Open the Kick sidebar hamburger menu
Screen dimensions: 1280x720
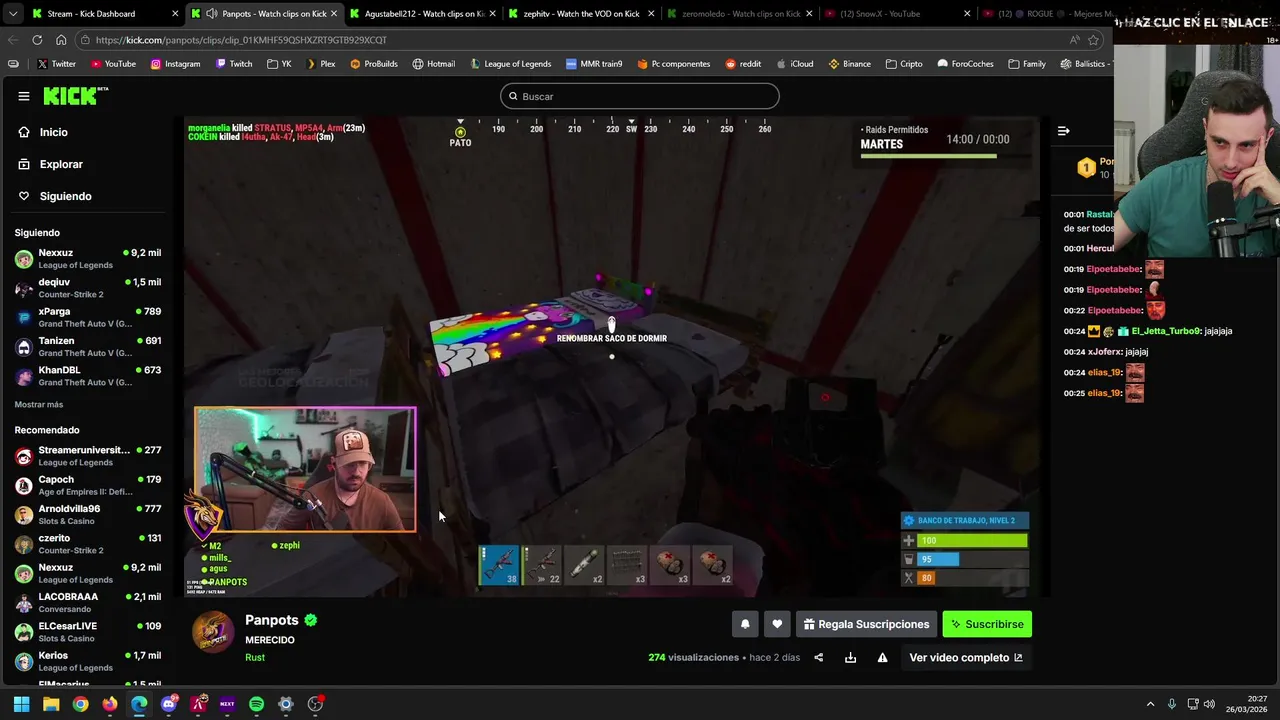pyautogui.click(x=23, y=96)
